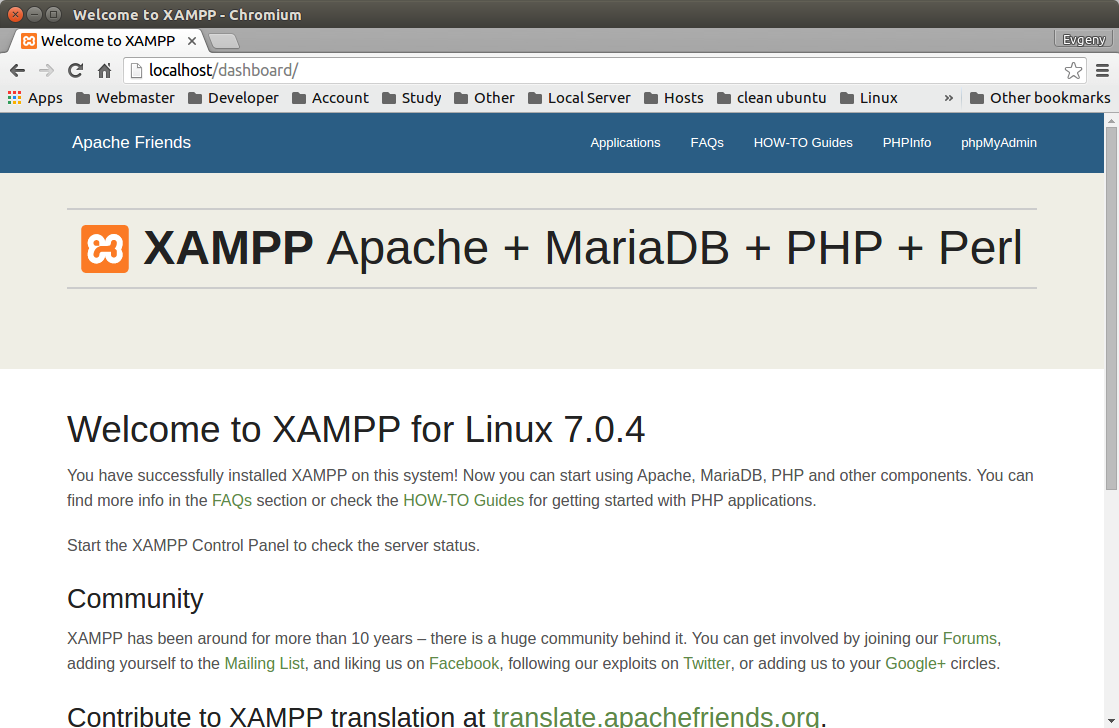Open the Developer bookmarks folder
This screenshot has width=1119, height=728.
tap(233, 98)
